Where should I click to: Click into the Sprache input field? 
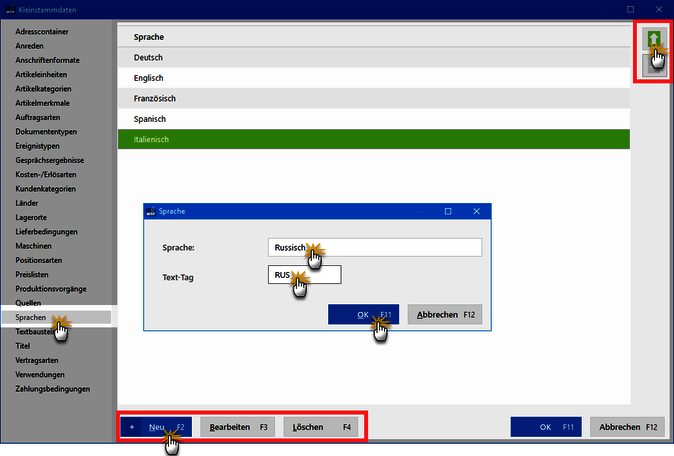pyautogui.click(x=375, y=248)
